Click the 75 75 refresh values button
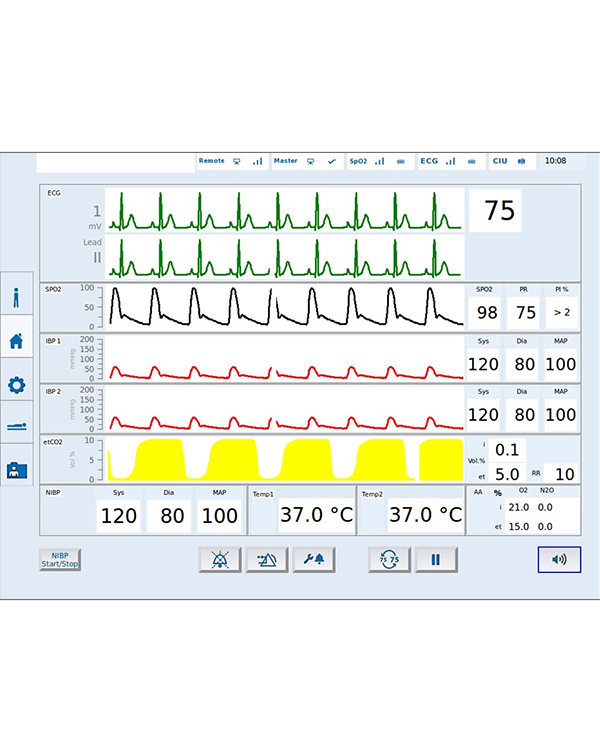The height and width of the screenshot is (752, 600). 389,560
